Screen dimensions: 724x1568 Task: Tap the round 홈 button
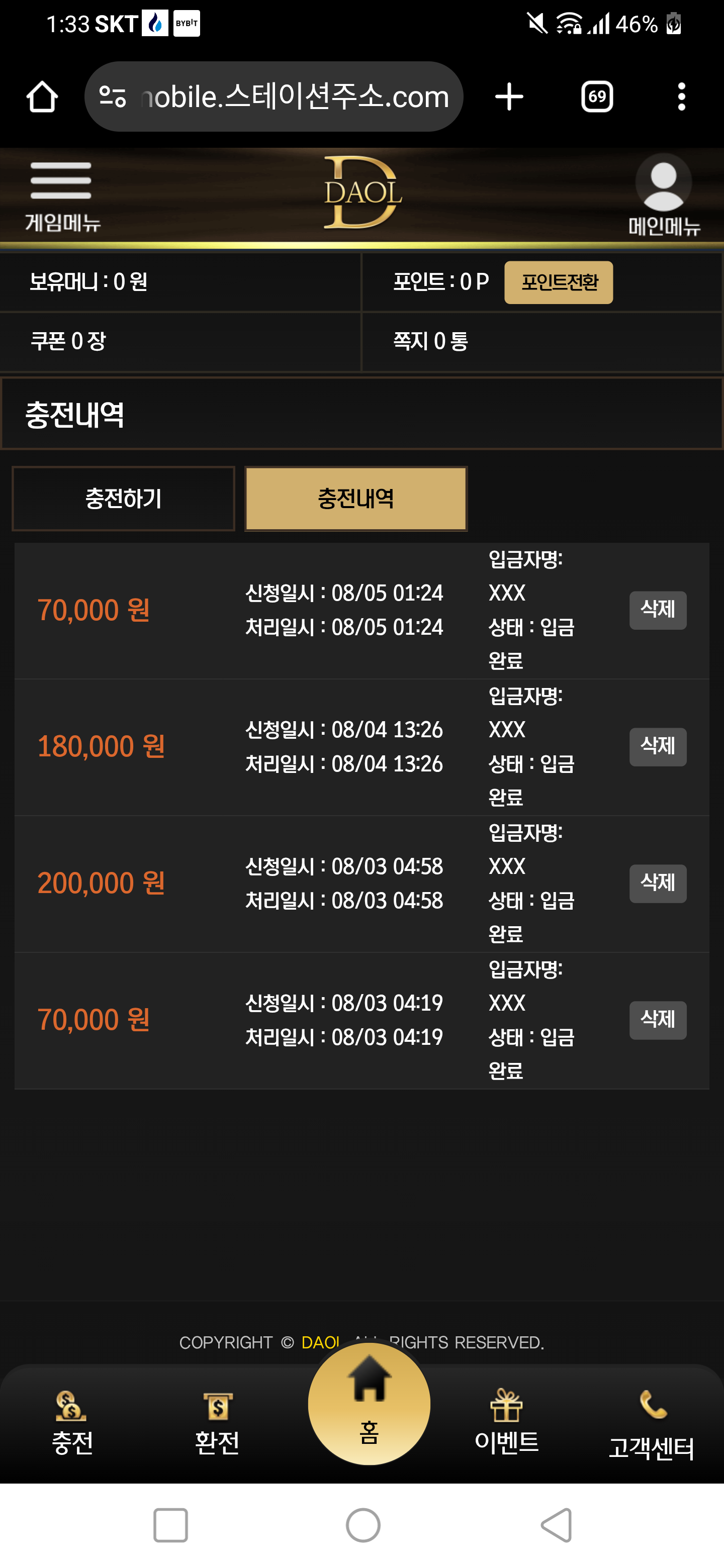pos(369,1404)
